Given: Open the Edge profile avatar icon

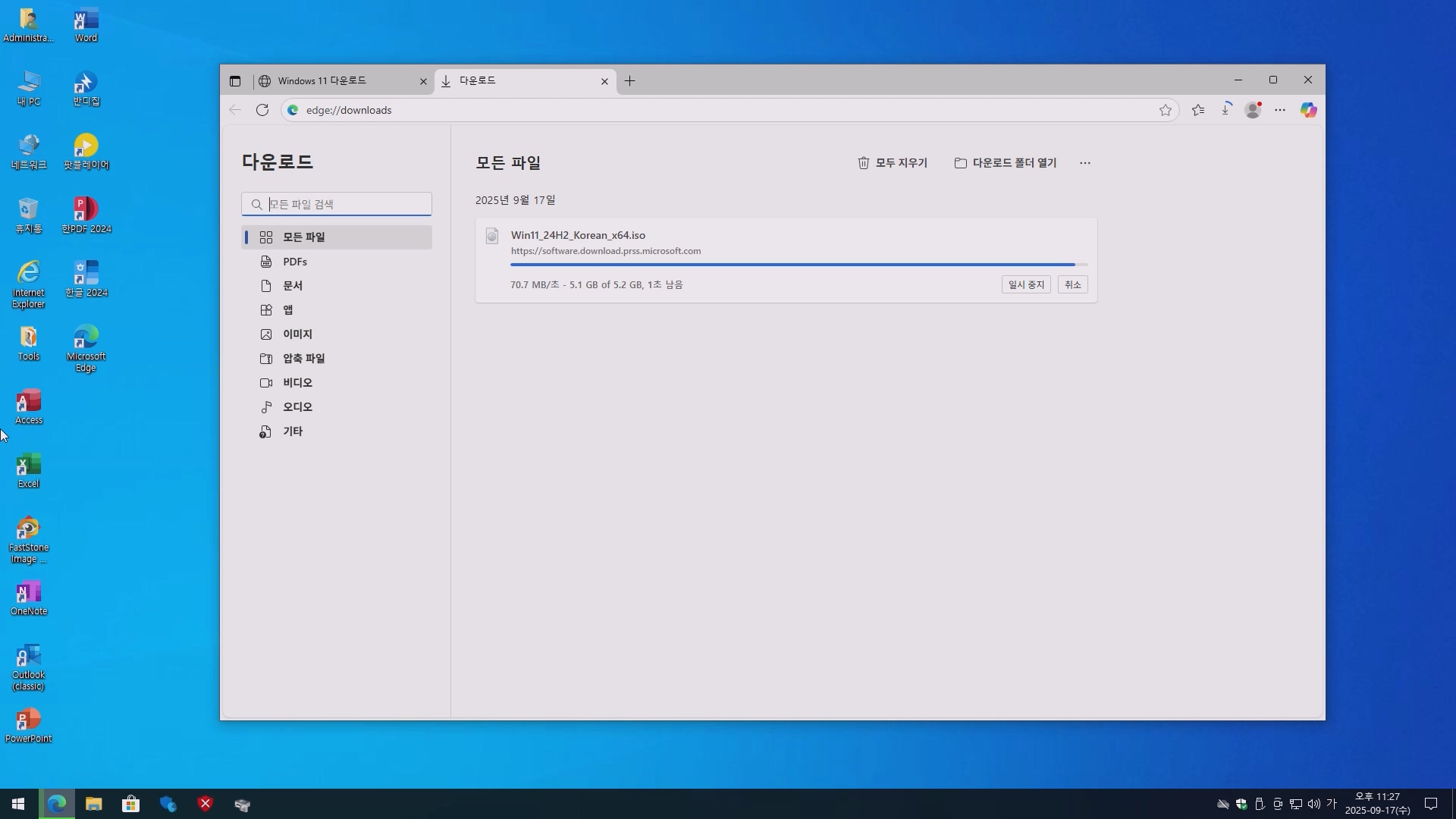Looking at the screenshot, I should pos(1253,110).
